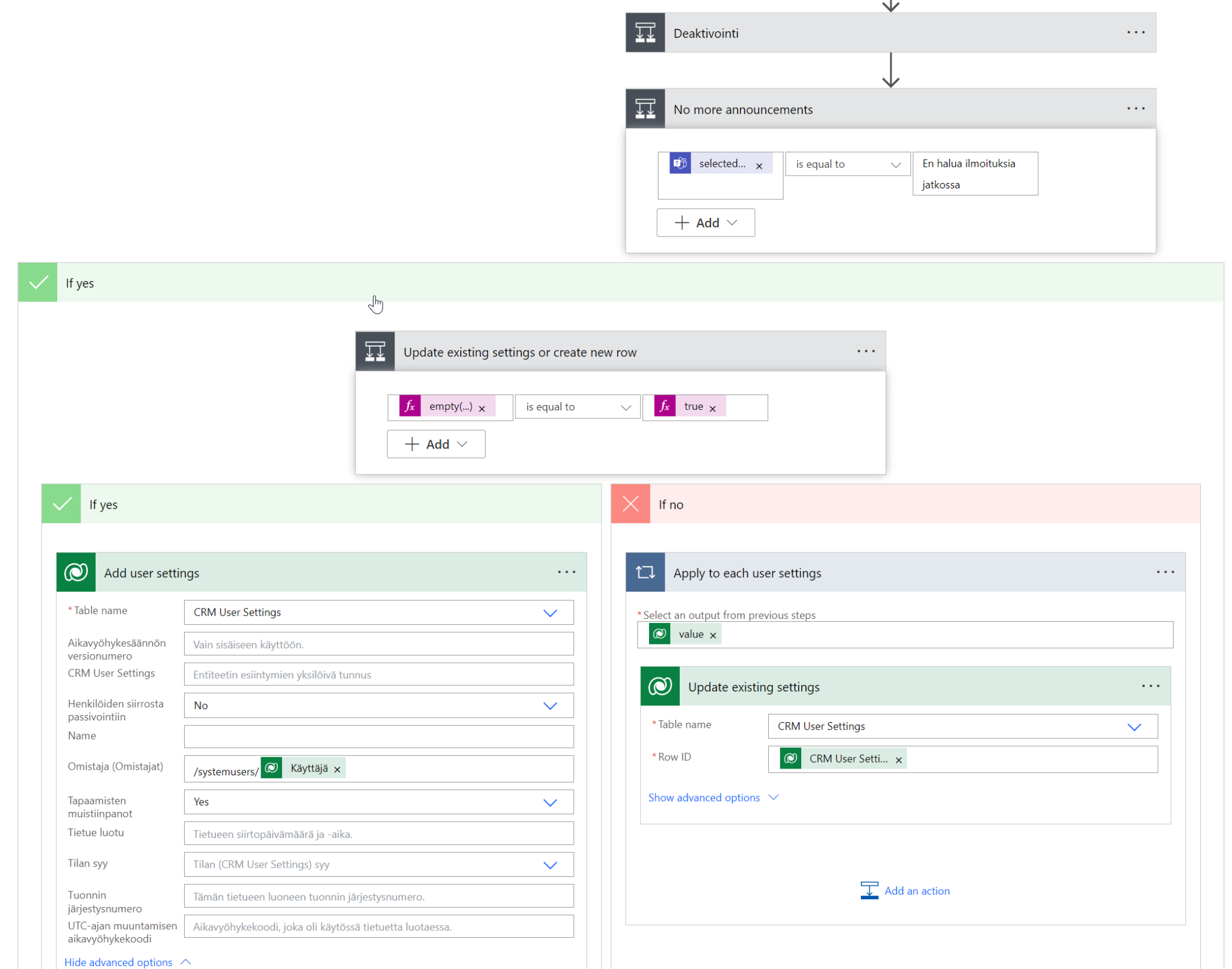
Task: Click the Deaktivointi condition icon
Action: [x=645, y=33]
